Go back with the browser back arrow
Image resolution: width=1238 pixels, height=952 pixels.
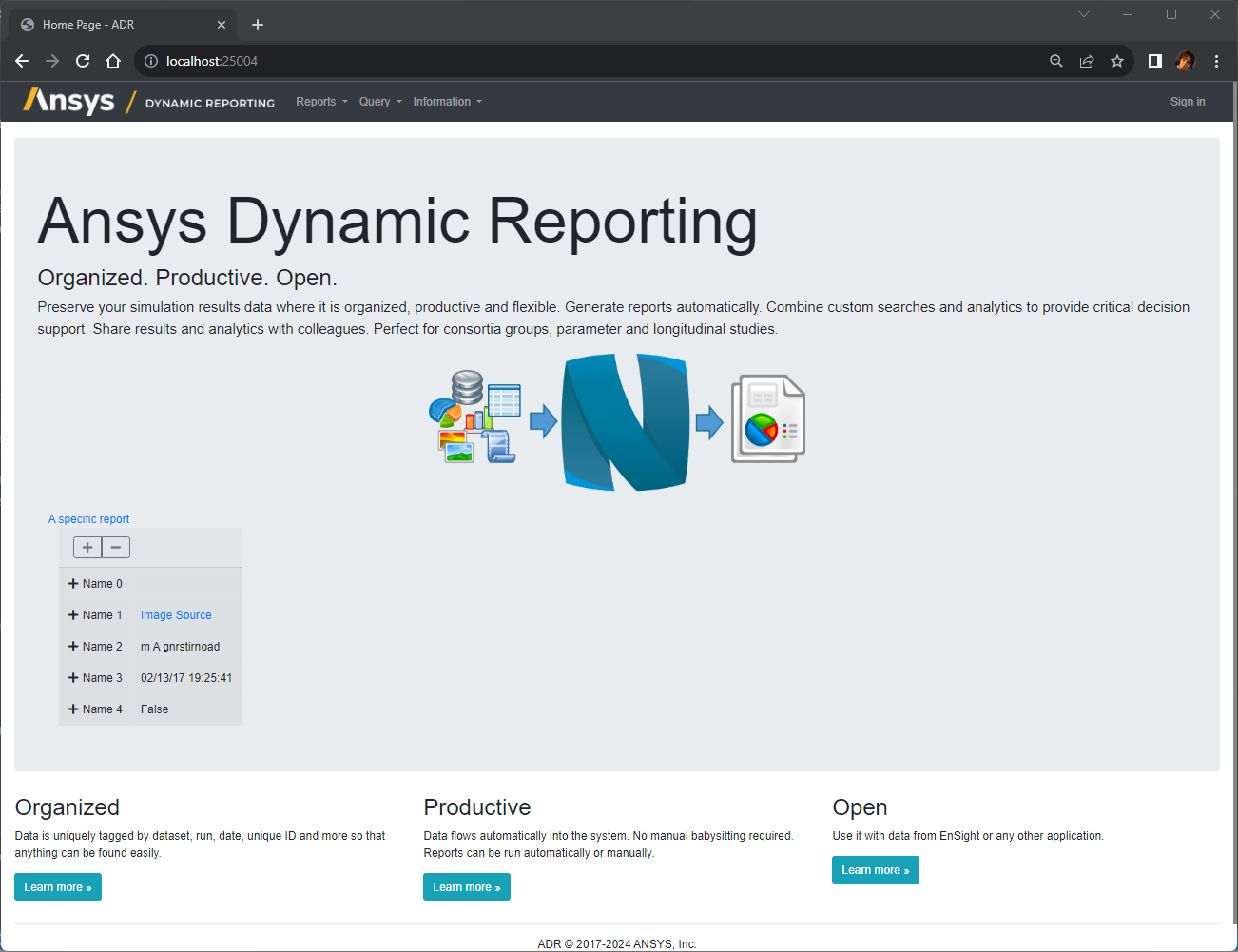coord(22,61)
